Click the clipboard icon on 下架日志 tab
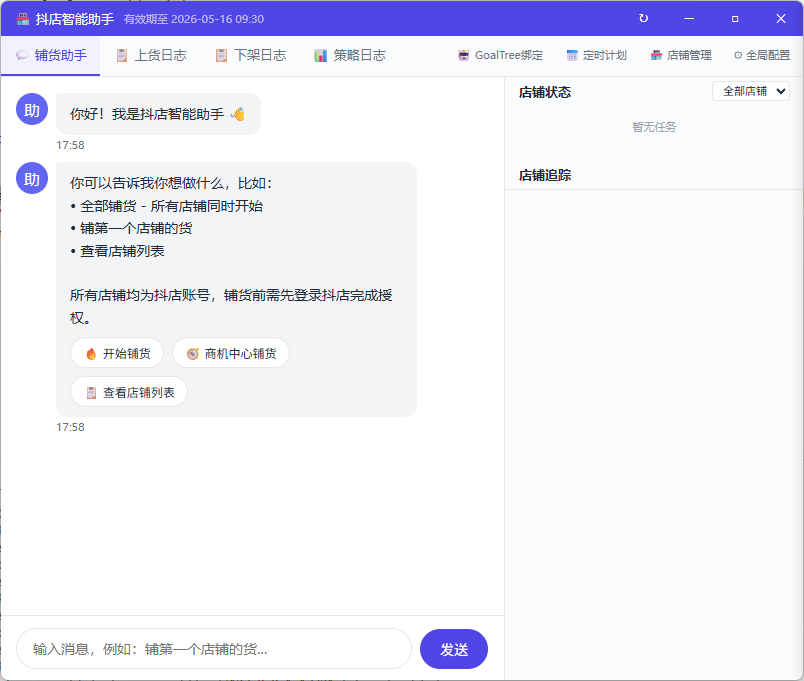Viewport: 804px width, 681px height. (x=221, y=55)
